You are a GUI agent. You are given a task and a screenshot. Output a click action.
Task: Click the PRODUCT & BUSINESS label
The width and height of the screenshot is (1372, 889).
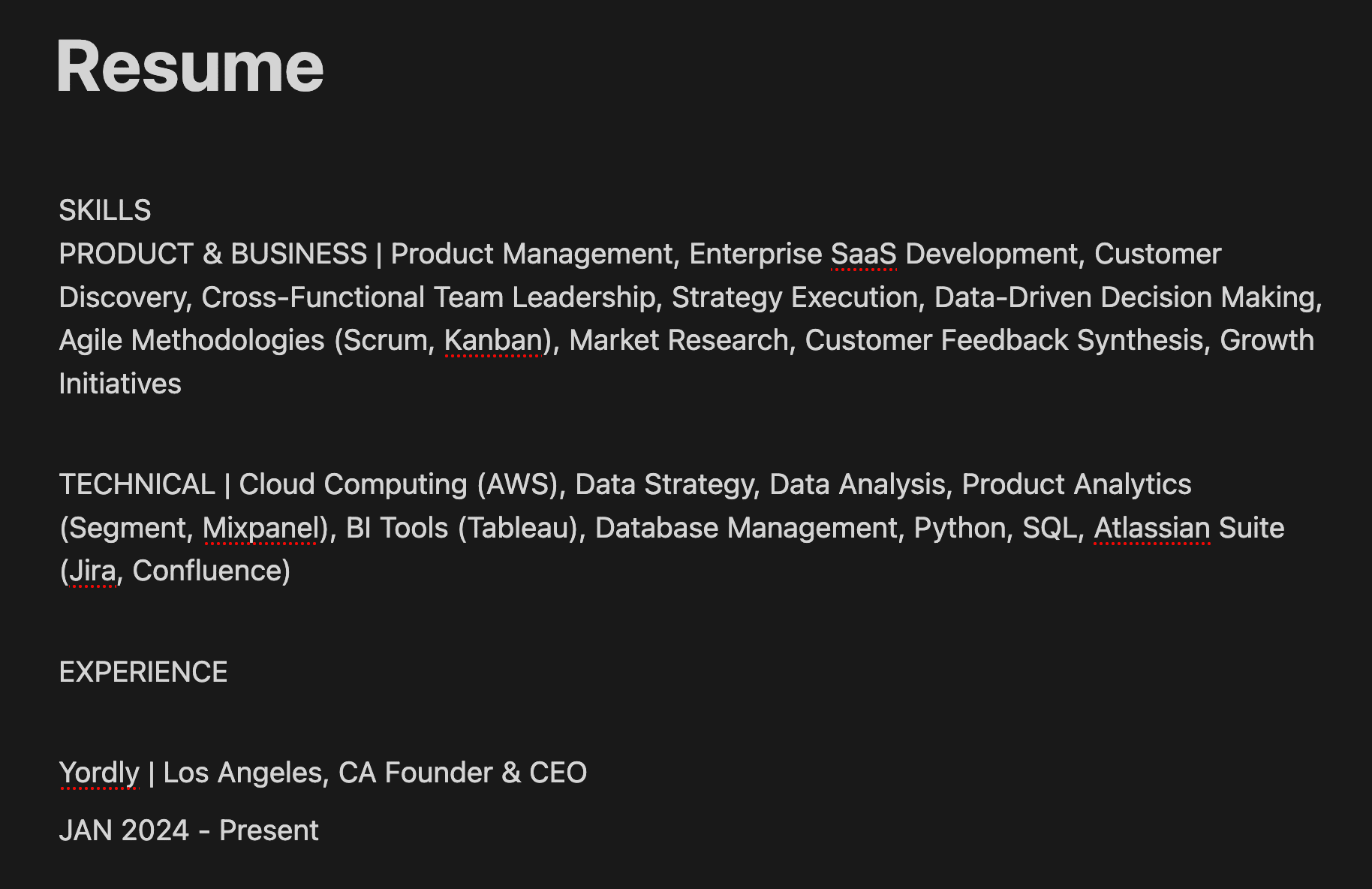tap(213, 254)
